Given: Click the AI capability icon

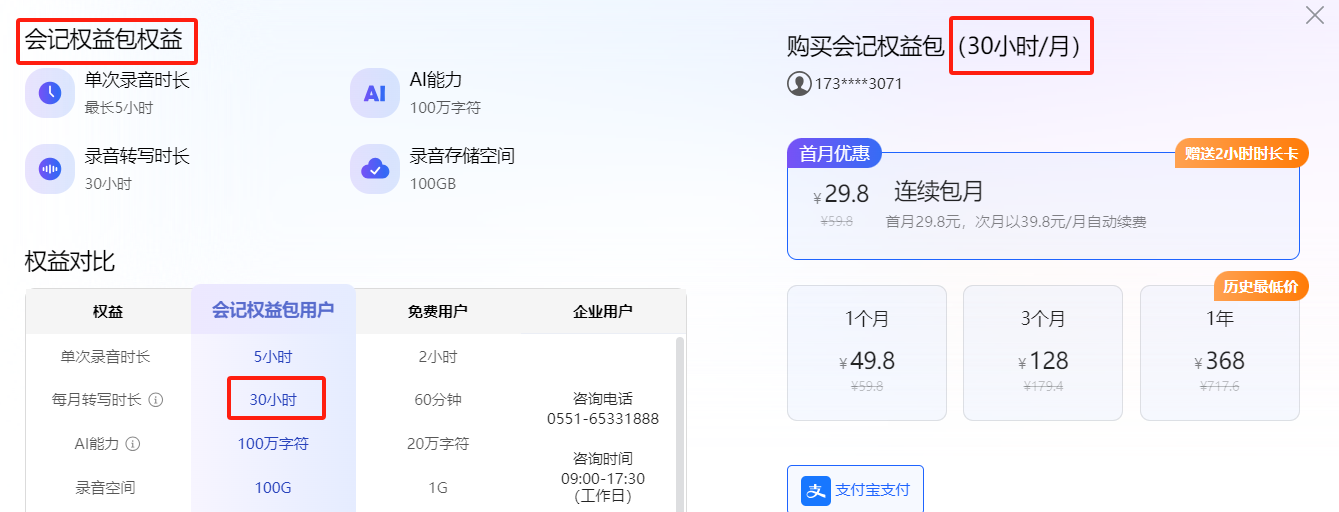Looking at the screenshot, I should click(x=375, y=93).
